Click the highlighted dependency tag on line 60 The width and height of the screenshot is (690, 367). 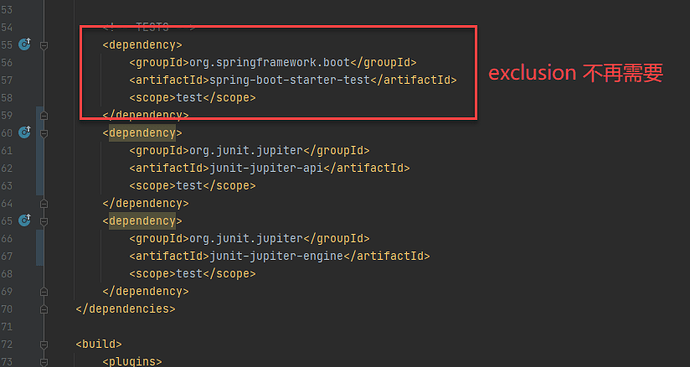142,133
